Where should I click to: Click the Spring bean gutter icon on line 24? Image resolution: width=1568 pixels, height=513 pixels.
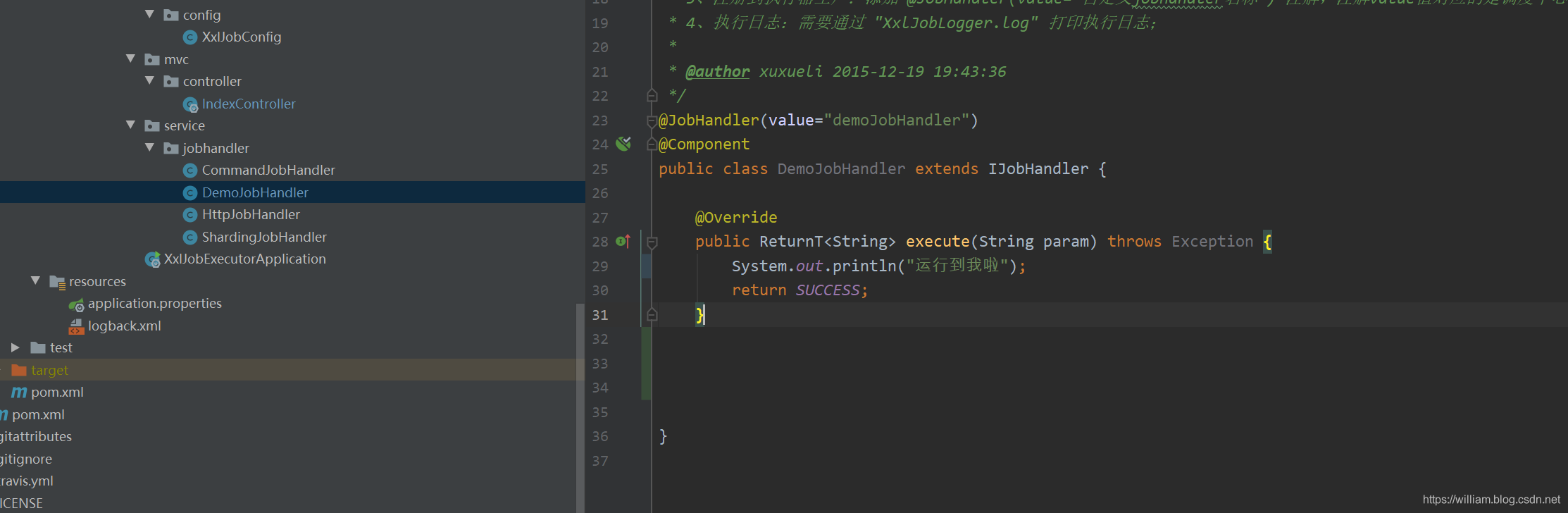[x=623, y=144]
